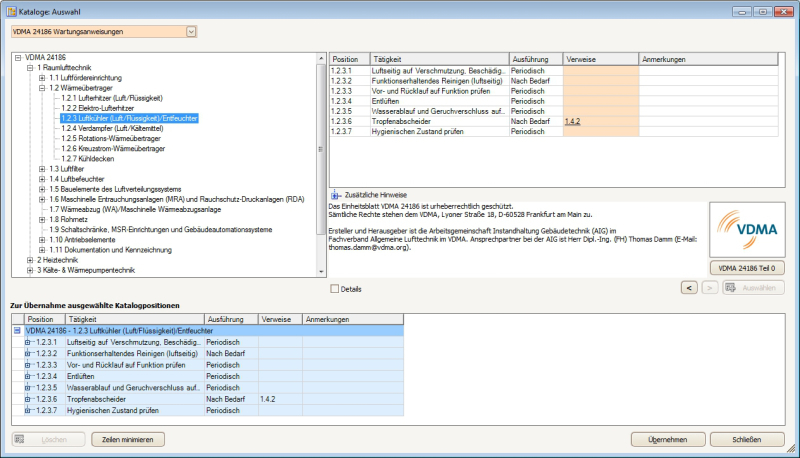
Task: Click the Auswählen button
Action: (x=754, y=288)
